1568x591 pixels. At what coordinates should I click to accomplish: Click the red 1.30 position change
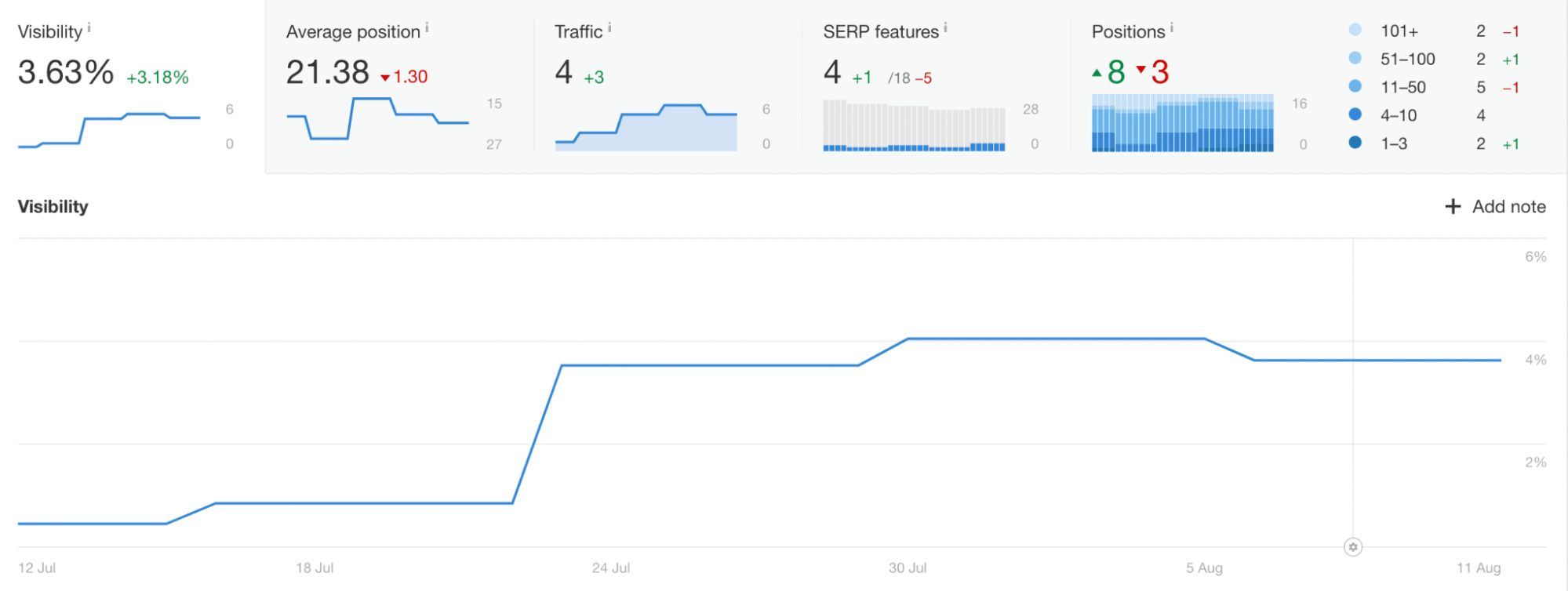[405, 77]
